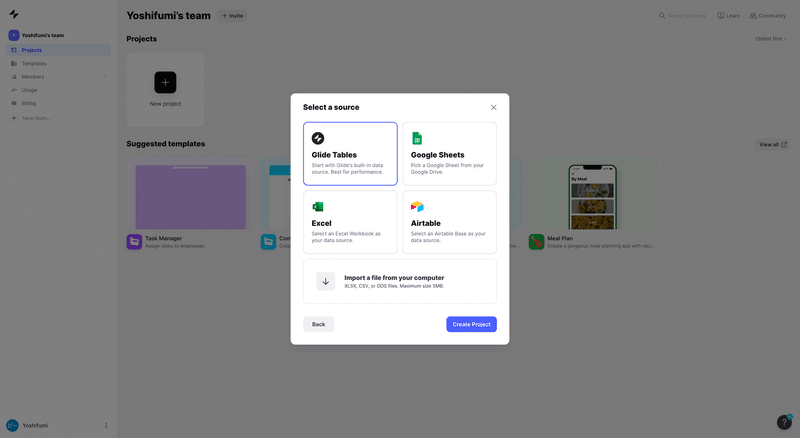Screen dimensions: 800x438
Task: Click the Projects grid icon in the sidebar
Action: [14, 50]
